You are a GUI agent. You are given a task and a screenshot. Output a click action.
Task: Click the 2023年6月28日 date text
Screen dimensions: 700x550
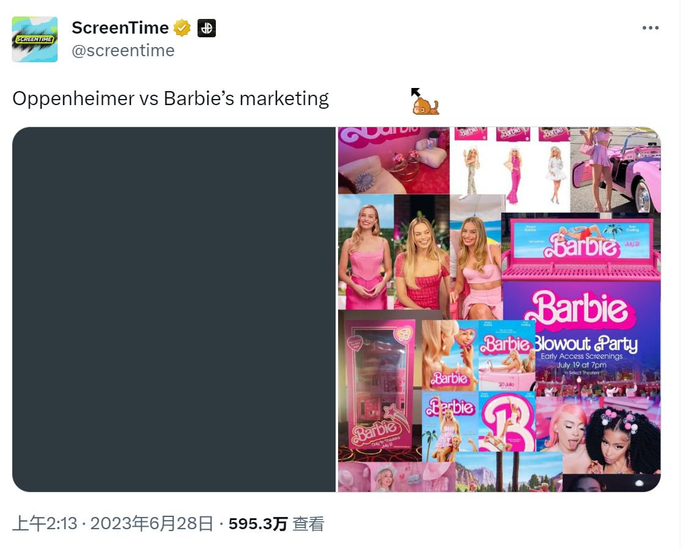click(x=152, y=524)
